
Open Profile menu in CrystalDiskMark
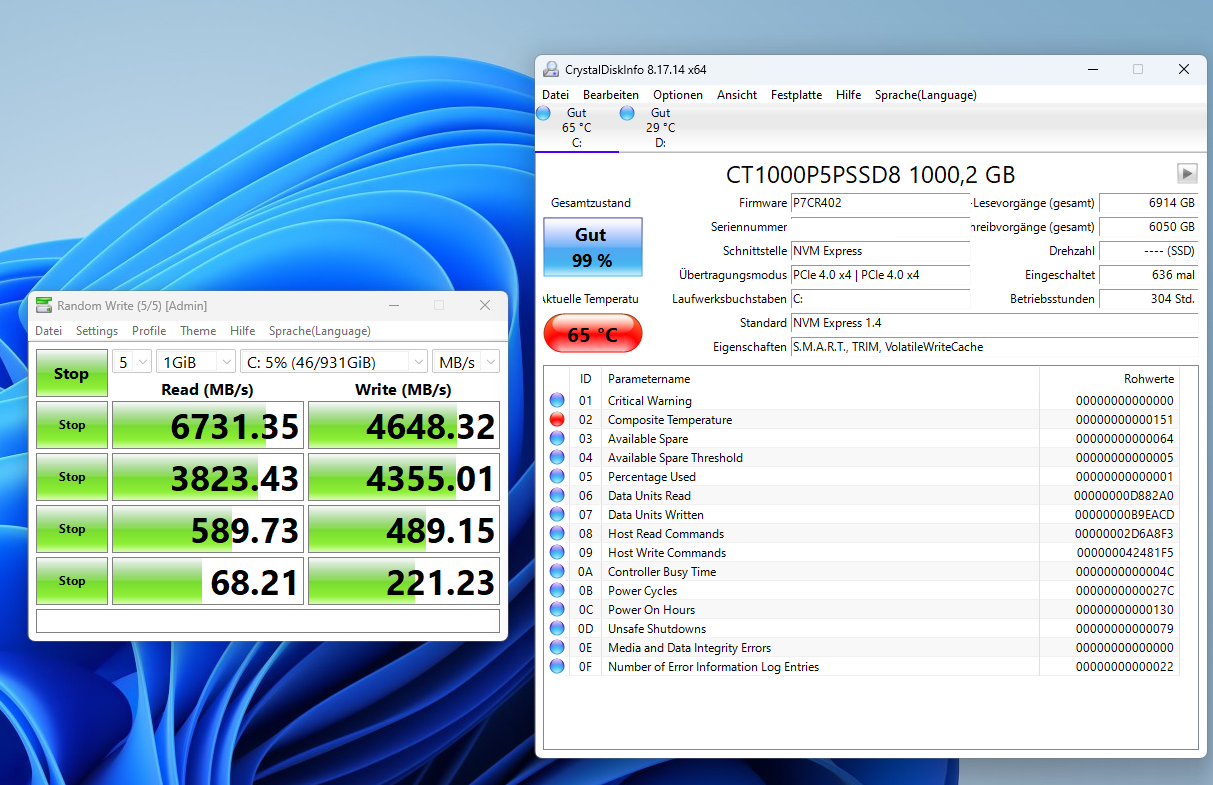click(149, 331)
